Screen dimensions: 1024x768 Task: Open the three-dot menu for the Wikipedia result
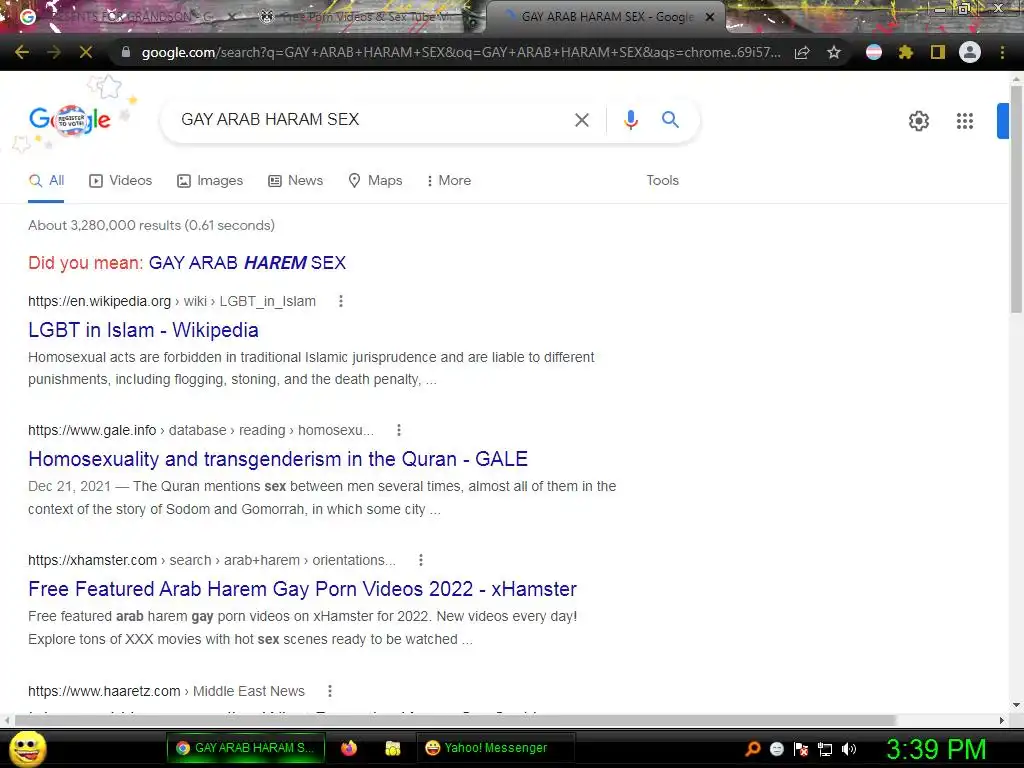(340, 301)
